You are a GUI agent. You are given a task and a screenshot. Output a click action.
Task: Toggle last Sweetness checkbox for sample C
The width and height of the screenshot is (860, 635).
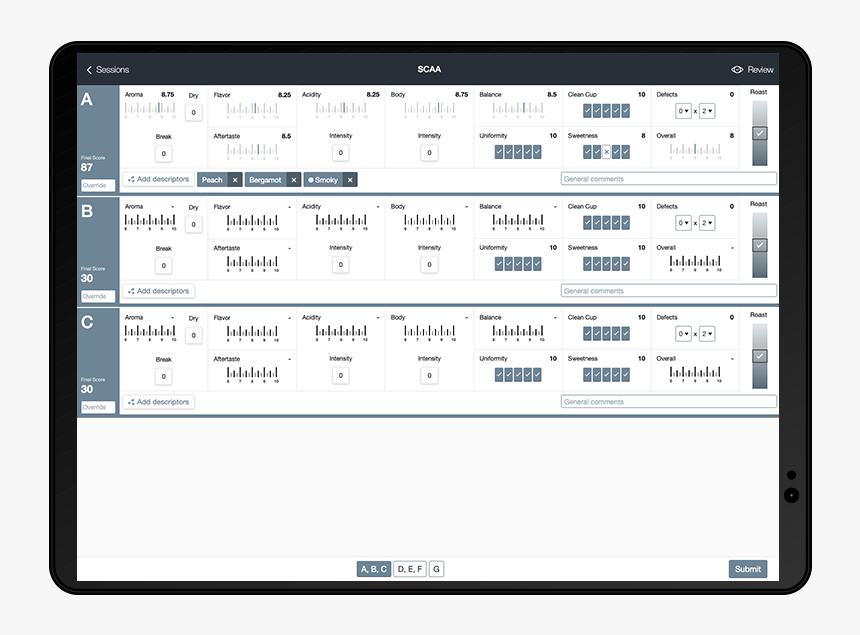pos(625,375)
